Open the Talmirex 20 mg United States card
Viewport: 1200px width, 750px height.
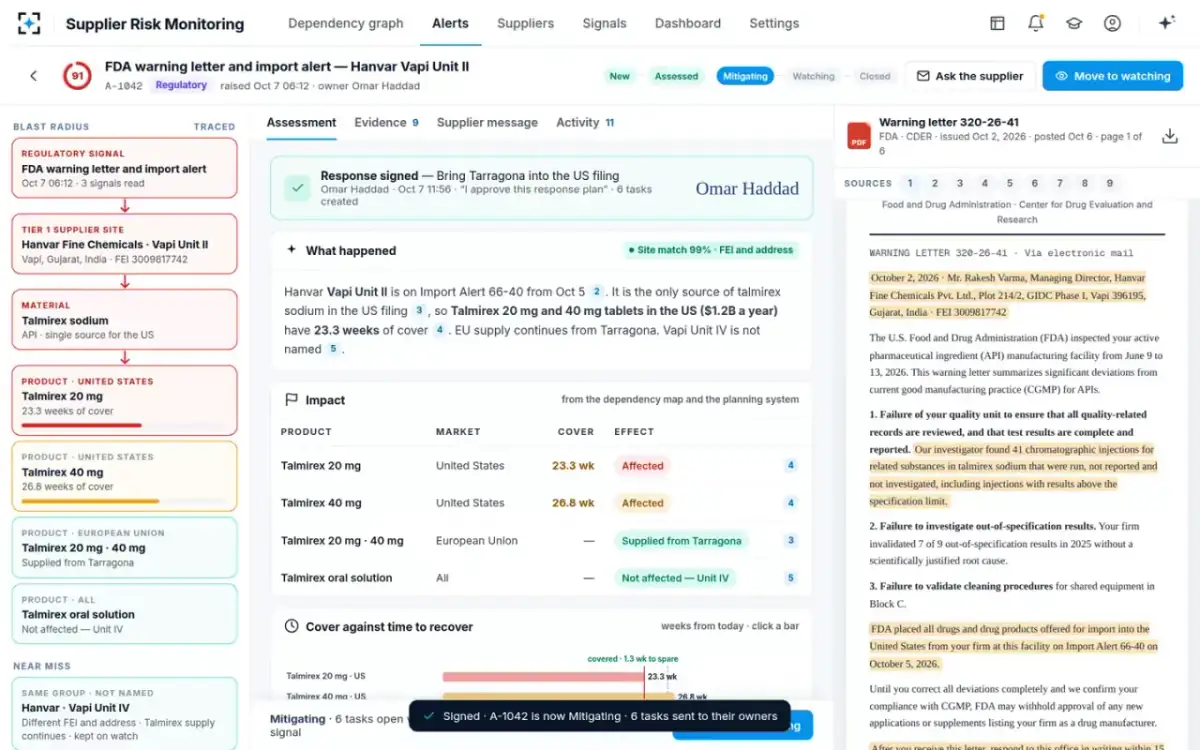[x=124, y=400]
